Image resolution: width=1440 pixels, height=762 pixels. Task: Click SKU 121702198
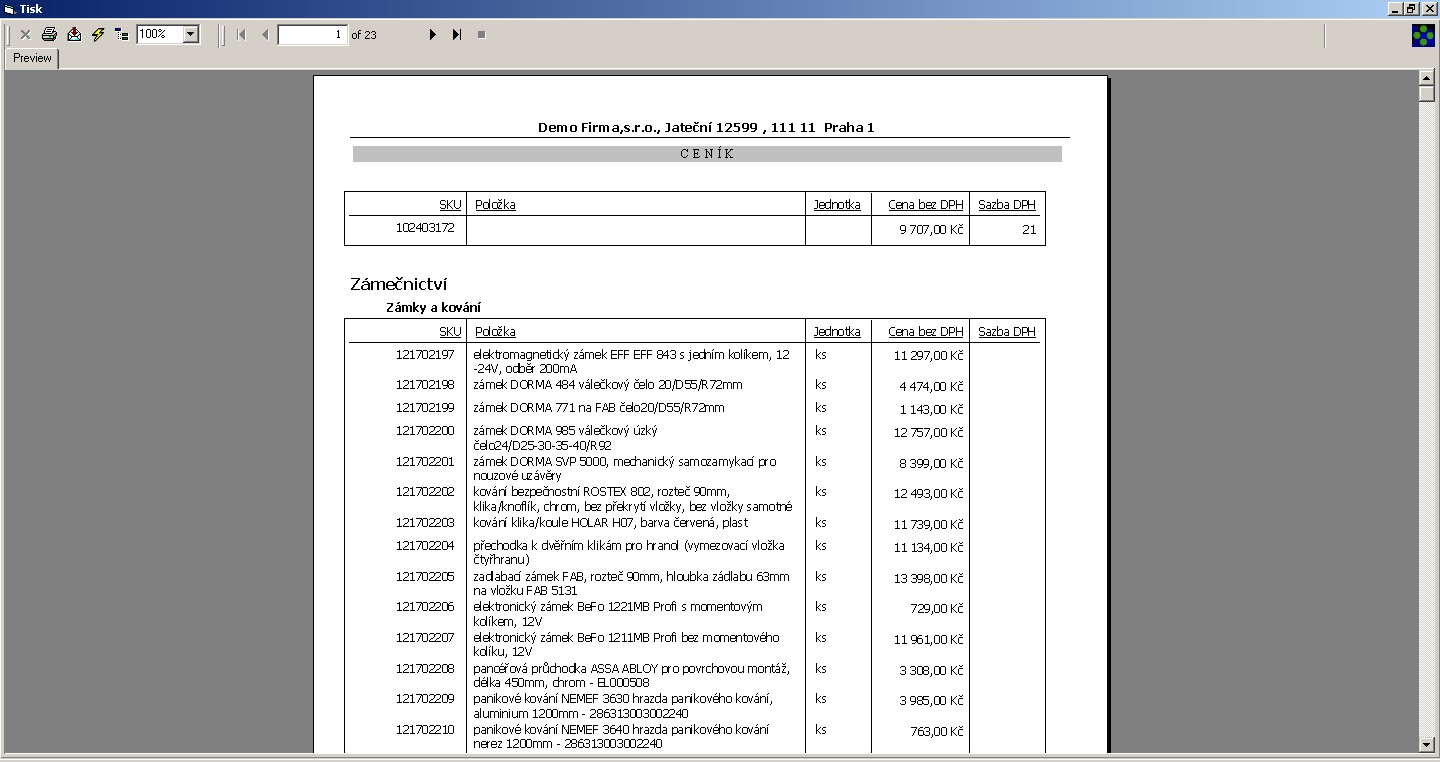[x=425, y=384]
